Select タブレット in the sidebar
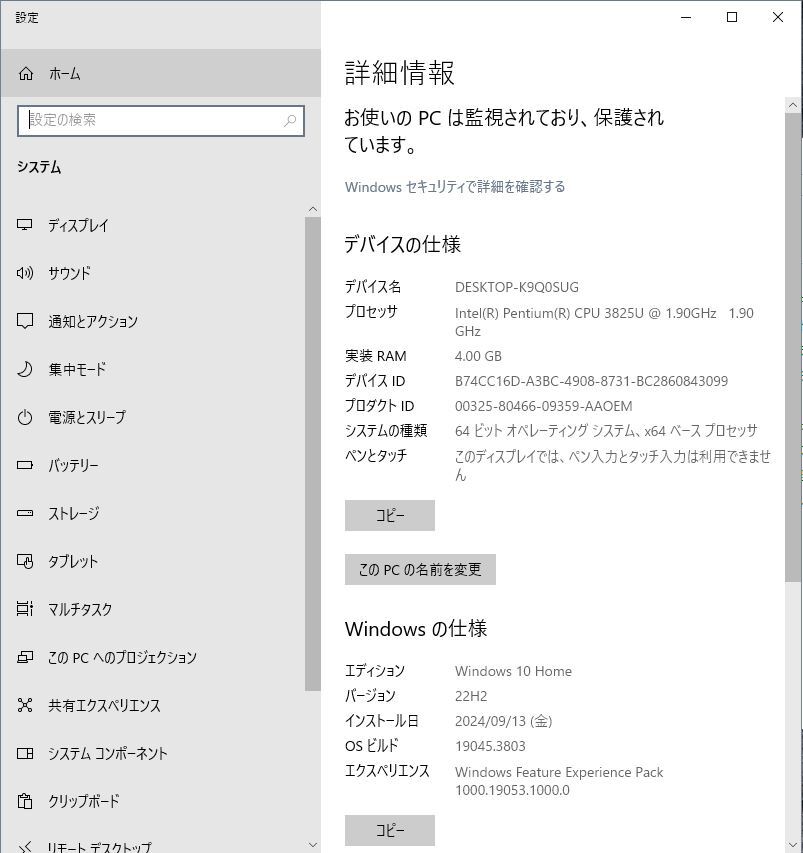Screen dimensions: 803x853 coord(152,561)
